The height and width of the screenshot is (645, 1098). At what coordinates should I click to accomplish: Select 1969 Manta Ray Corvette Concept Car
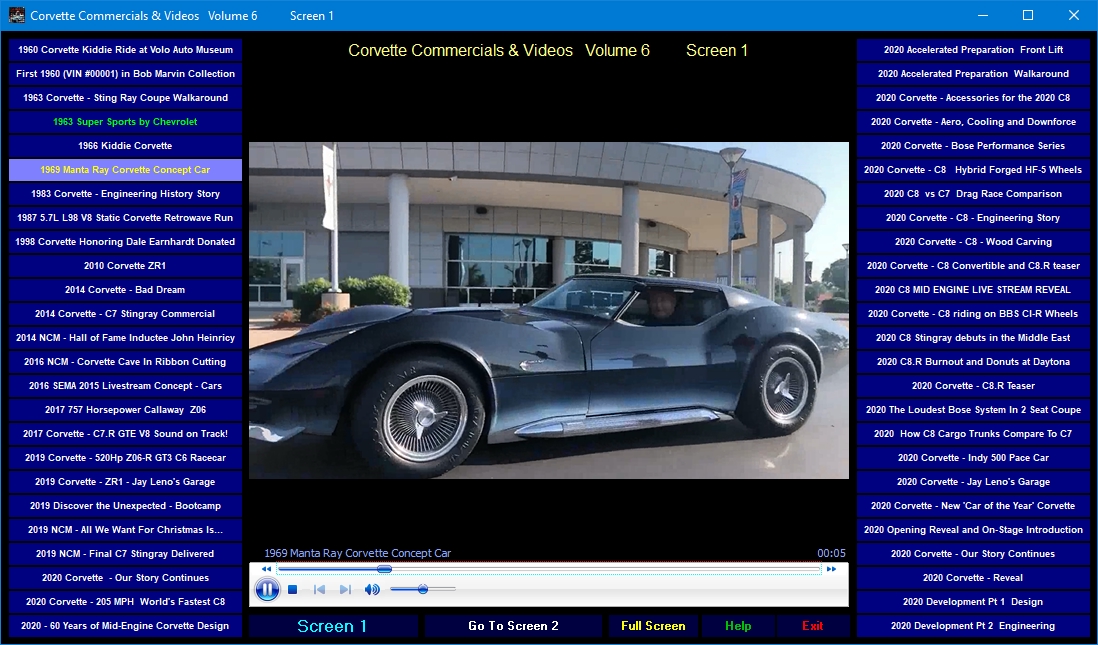click(125, 169)
